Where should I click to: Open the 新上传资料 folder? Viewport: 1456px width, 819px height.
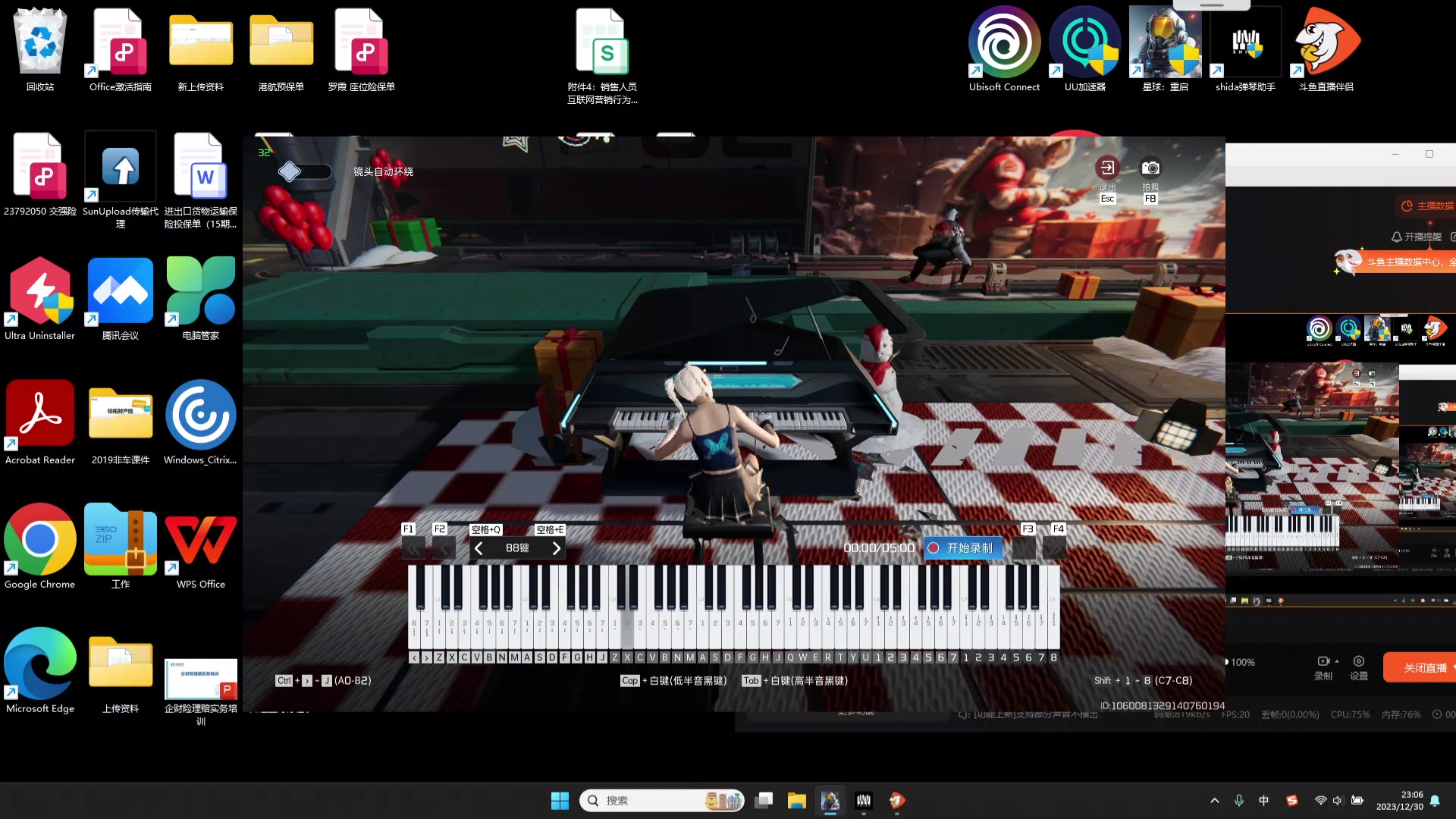point(201,50)
